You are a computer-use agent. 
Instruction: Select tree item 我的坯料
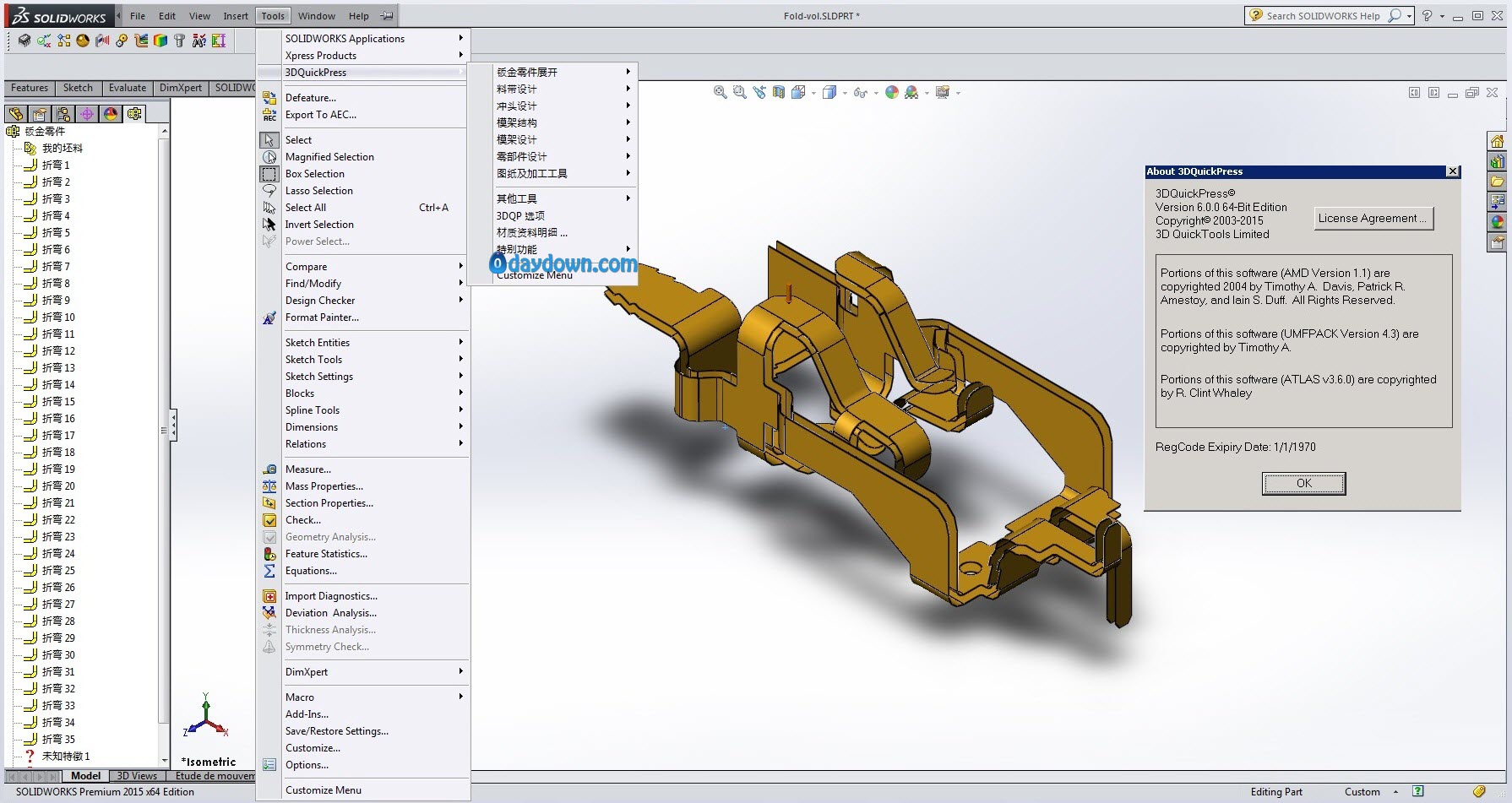point(62,148)
